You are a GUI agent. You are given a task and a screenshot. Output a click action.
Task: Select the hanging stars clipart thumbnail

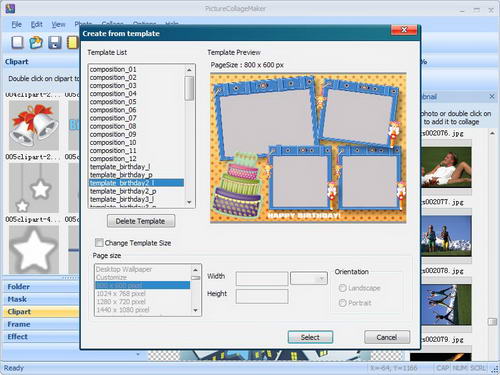pos(34,188)
